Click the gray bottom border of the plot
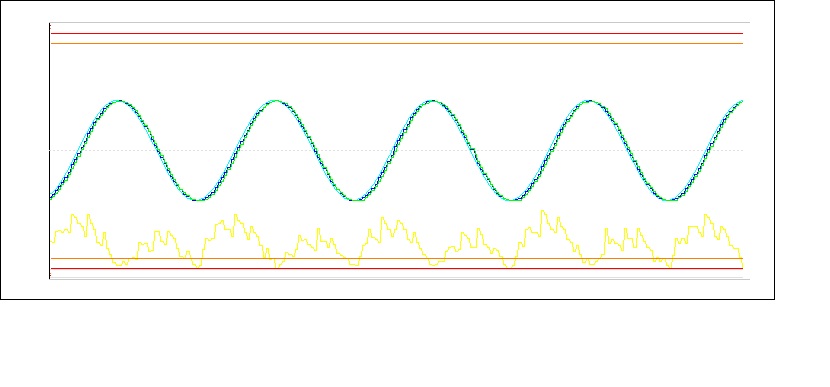The image size is (830, 387). point(400,279)
